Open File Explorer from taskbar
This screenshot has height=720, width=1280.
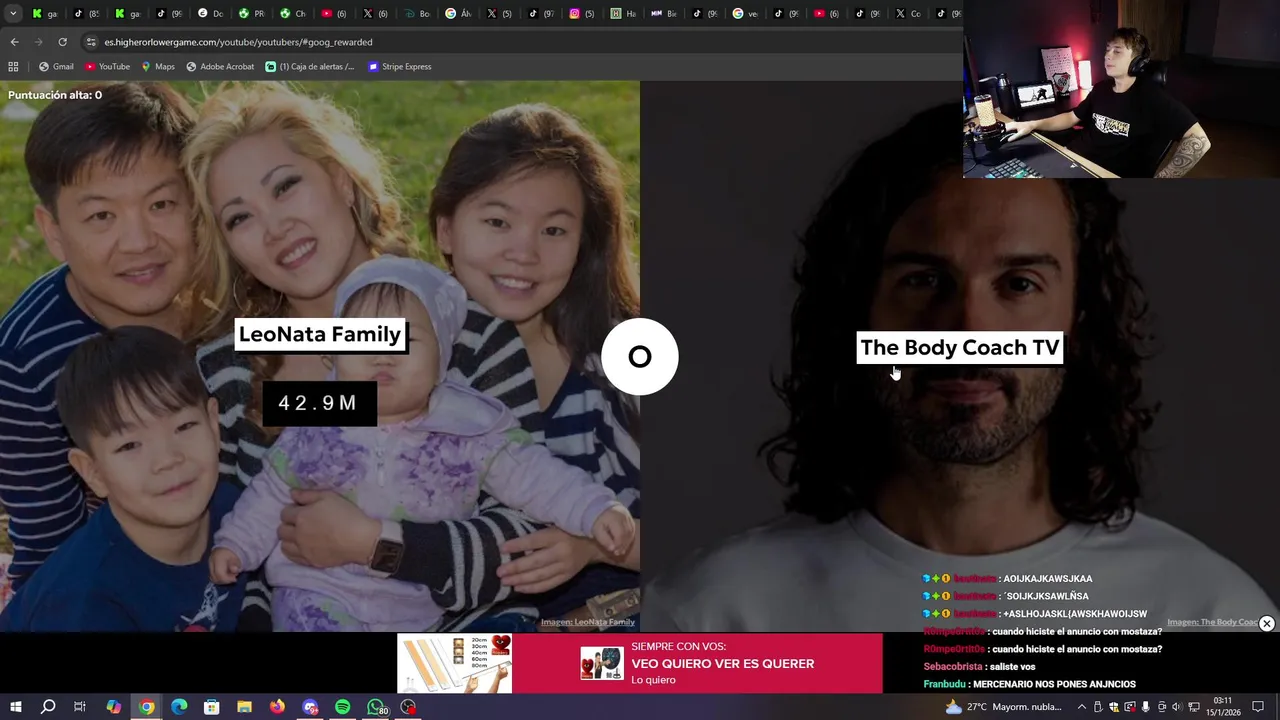[x=244, y=707]
